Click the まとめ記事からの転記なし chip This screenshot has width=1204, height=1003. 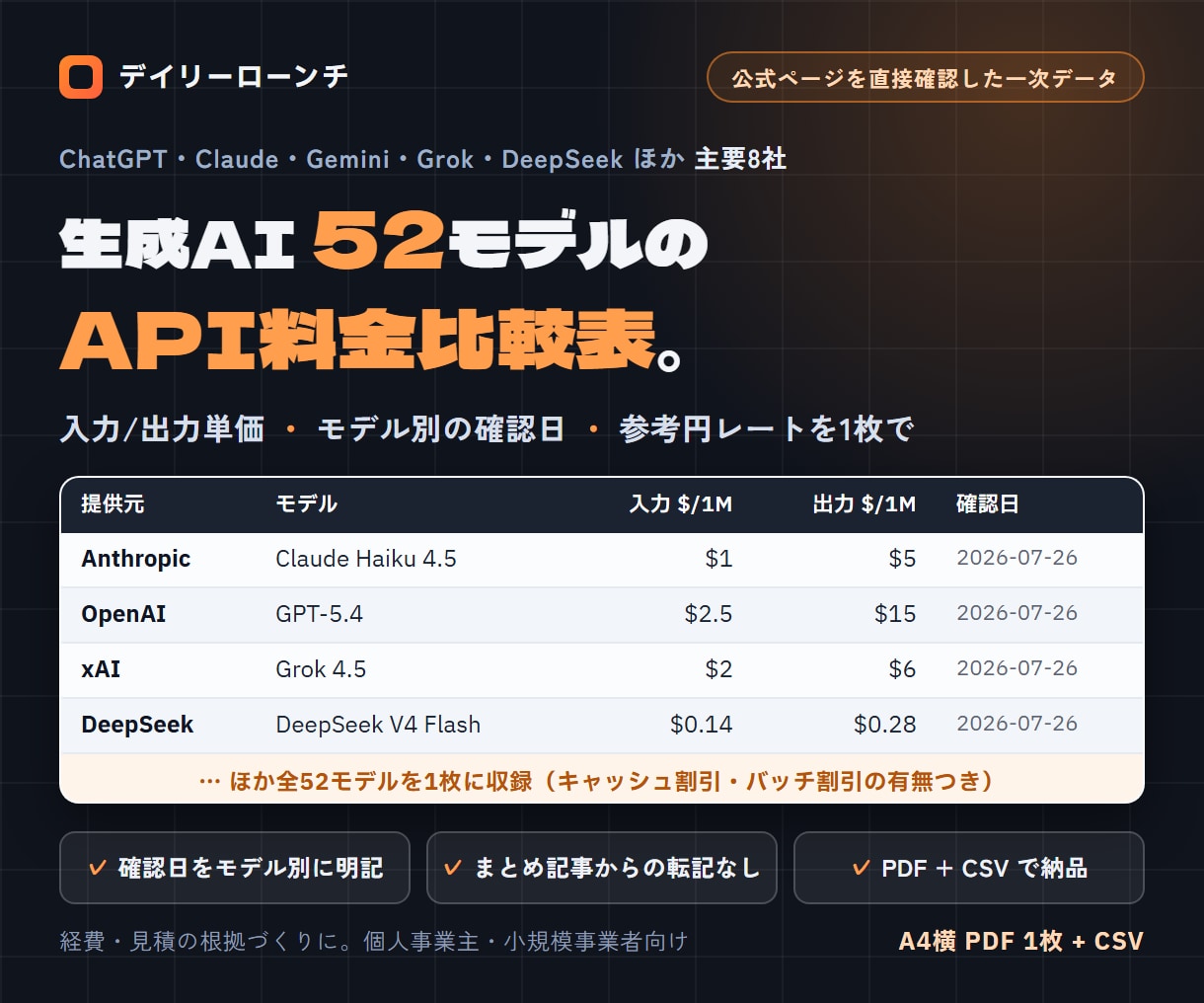(x=602, y=868)
